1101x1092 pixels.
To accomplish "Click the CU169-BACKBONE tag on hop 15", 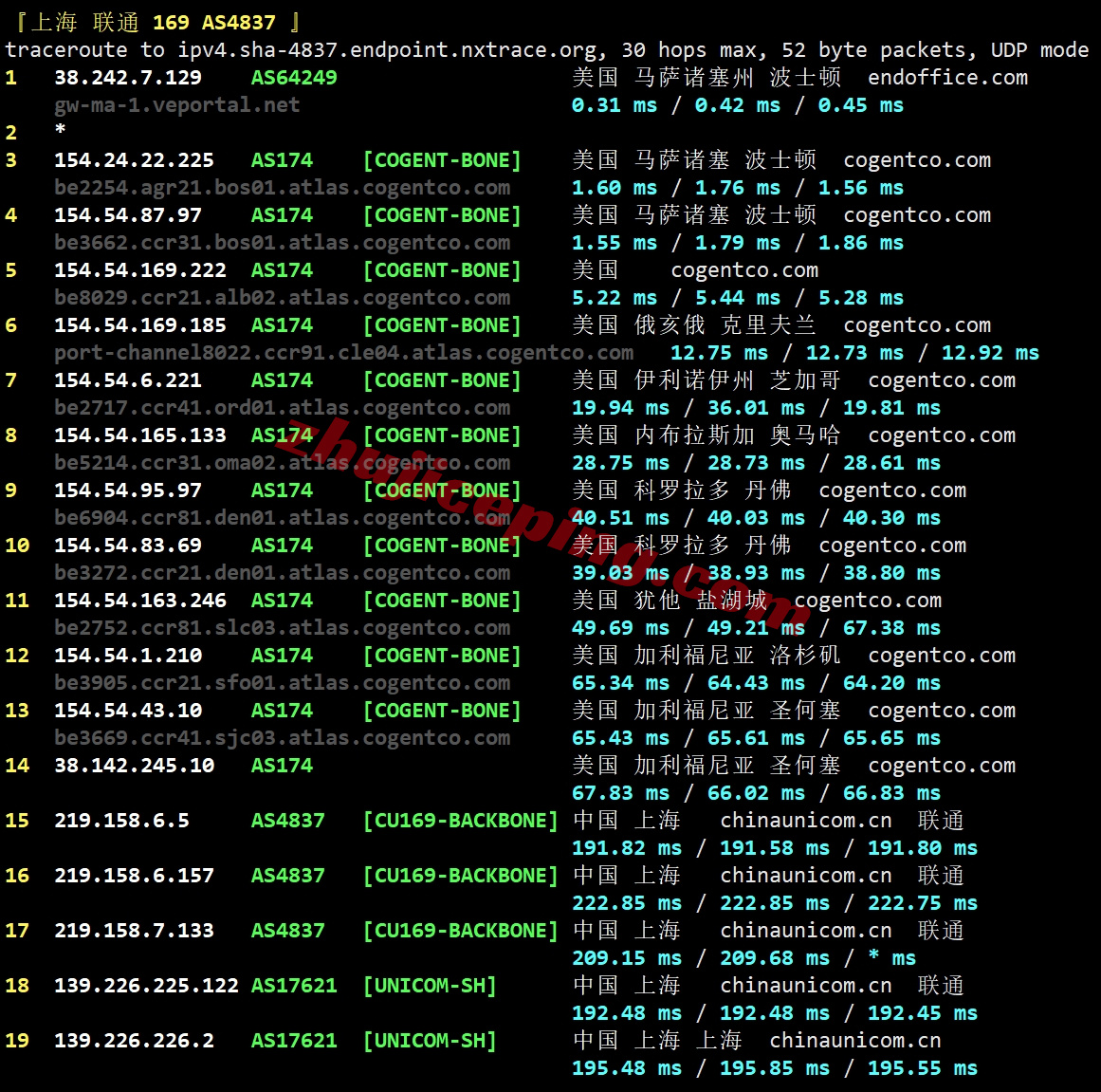I will coord(461,821).
